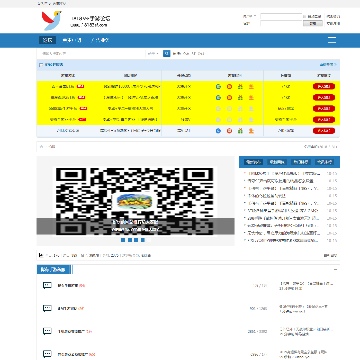This screenshot has height=360, width=360.
Task: Expand the small icon beside the table header title
Action: pyautogui.click(x=41, y=65)
